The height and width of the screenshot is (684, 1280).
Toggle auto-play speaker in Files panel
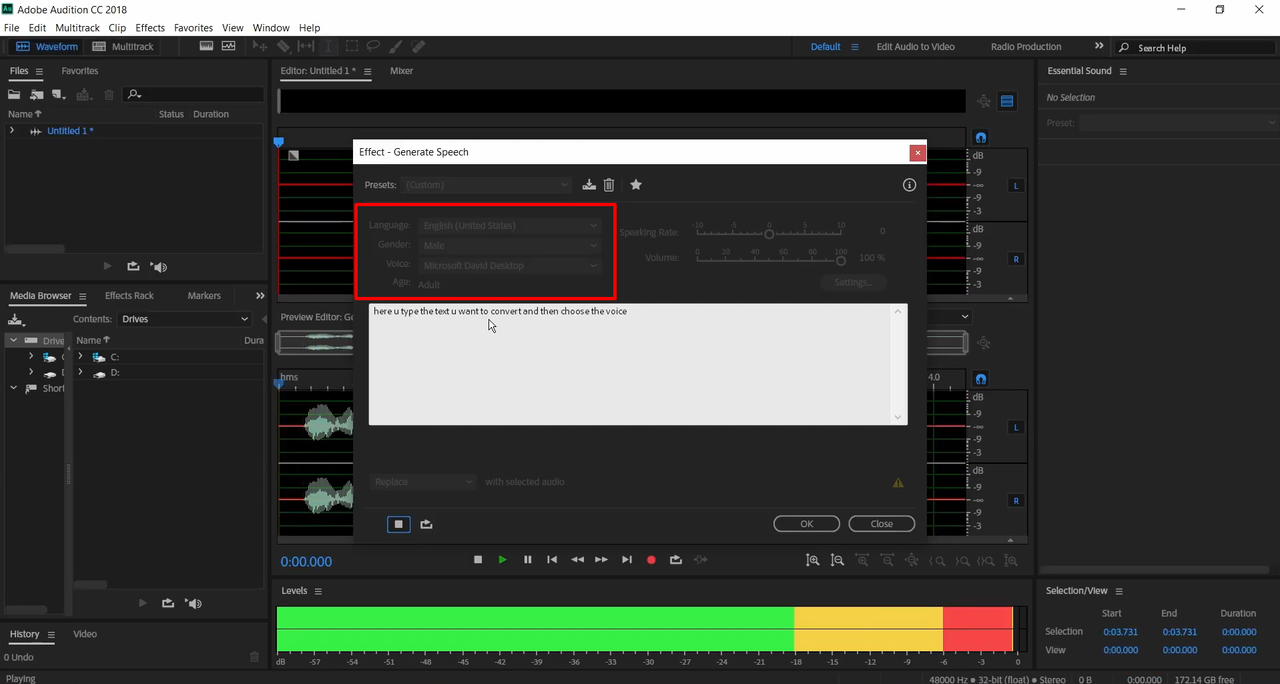[159, 267]
